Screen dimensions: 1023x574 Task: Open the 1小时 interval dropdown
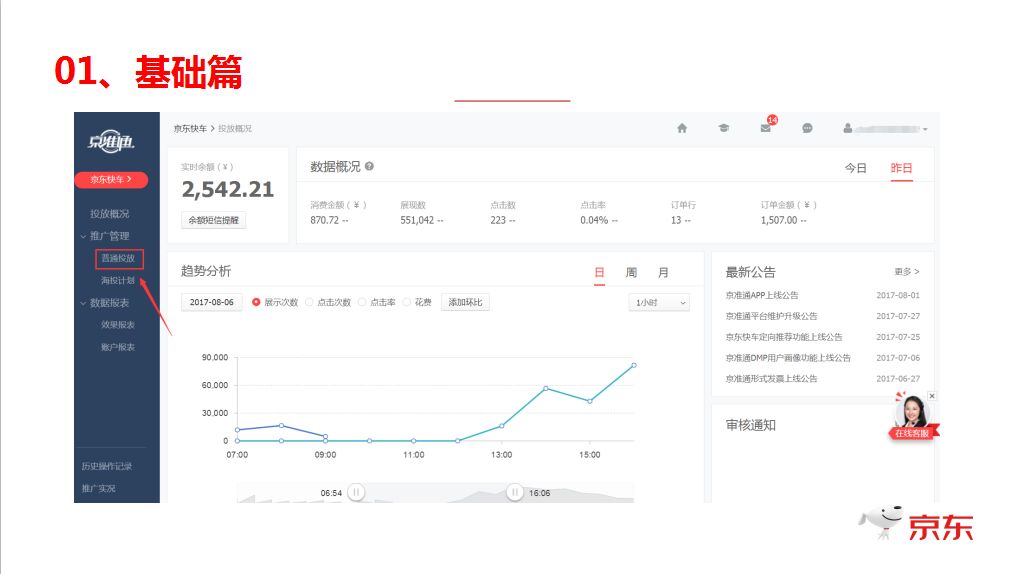660,303
